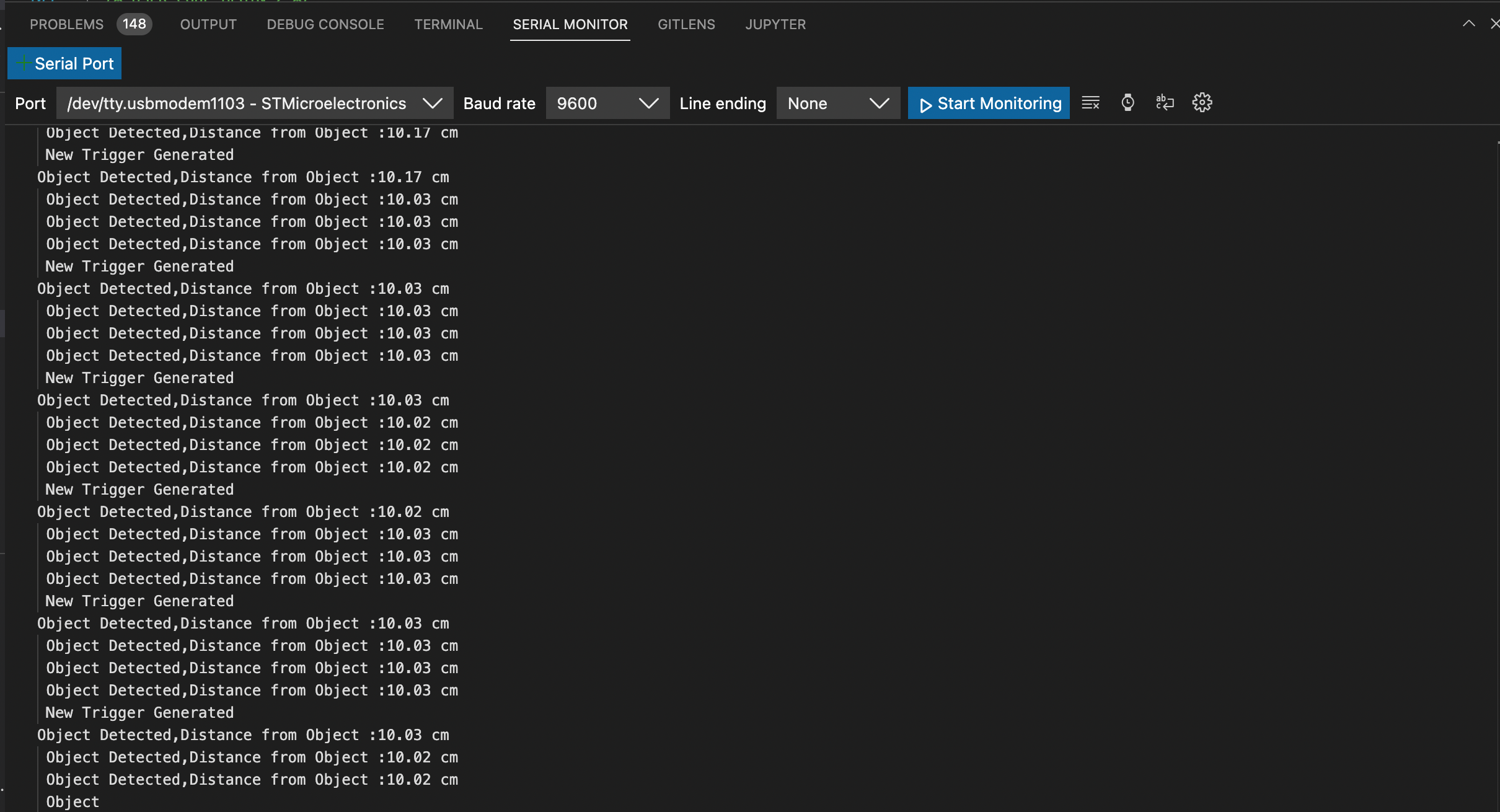The image size is (1500, 812).
Task: Toggle word wrap for serial output
Action: tap(1164, 102)
